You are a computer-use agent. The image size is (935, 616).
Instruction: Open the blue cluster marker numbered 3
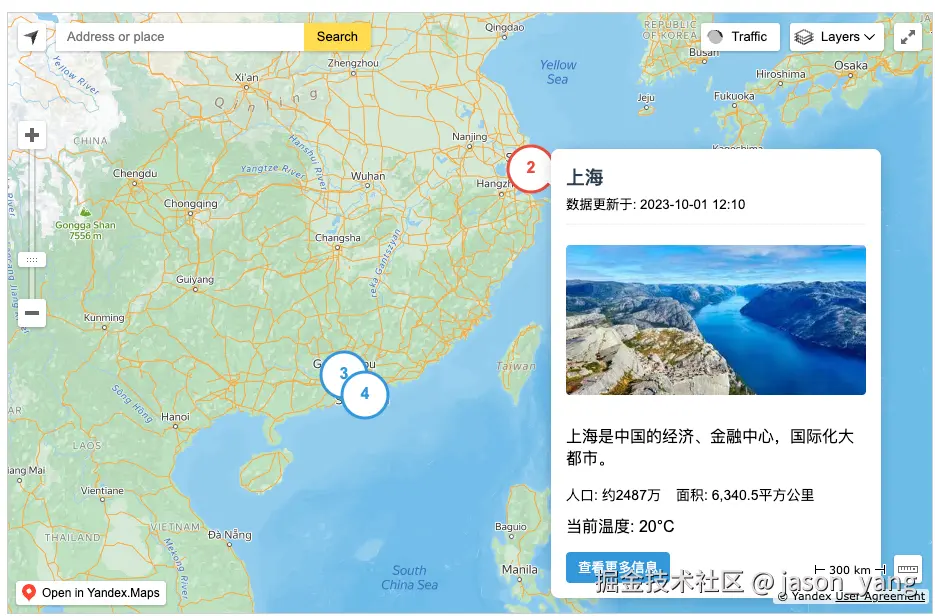tap(343, 374)
